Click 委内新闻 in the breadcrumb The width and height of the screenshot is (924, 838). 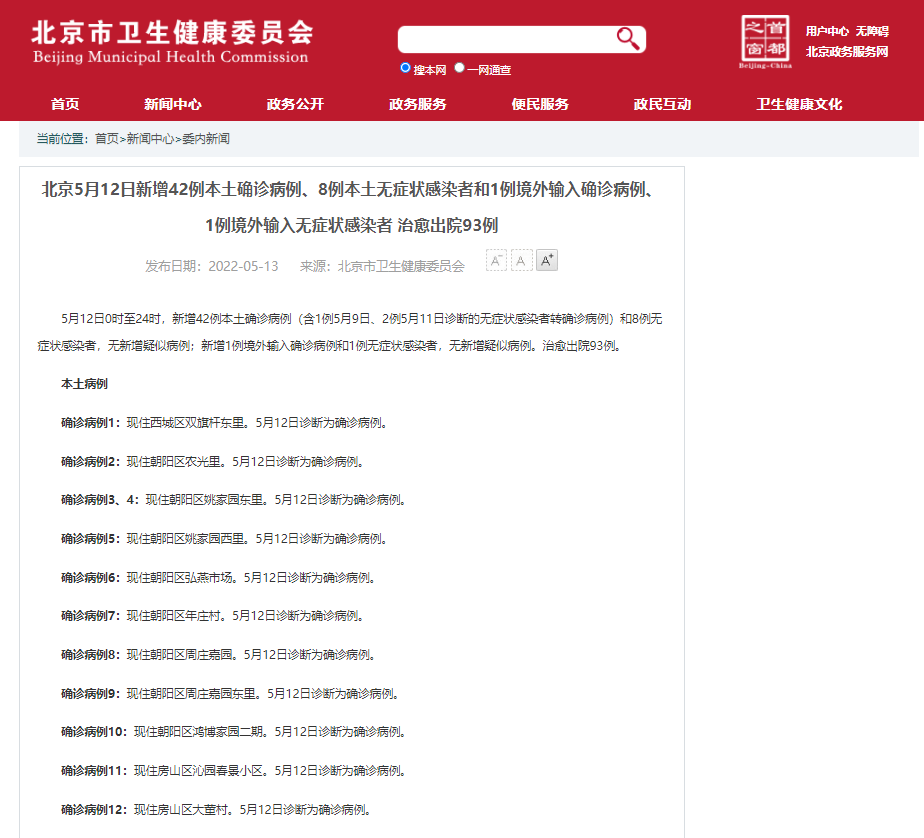[x=205, y=139]
